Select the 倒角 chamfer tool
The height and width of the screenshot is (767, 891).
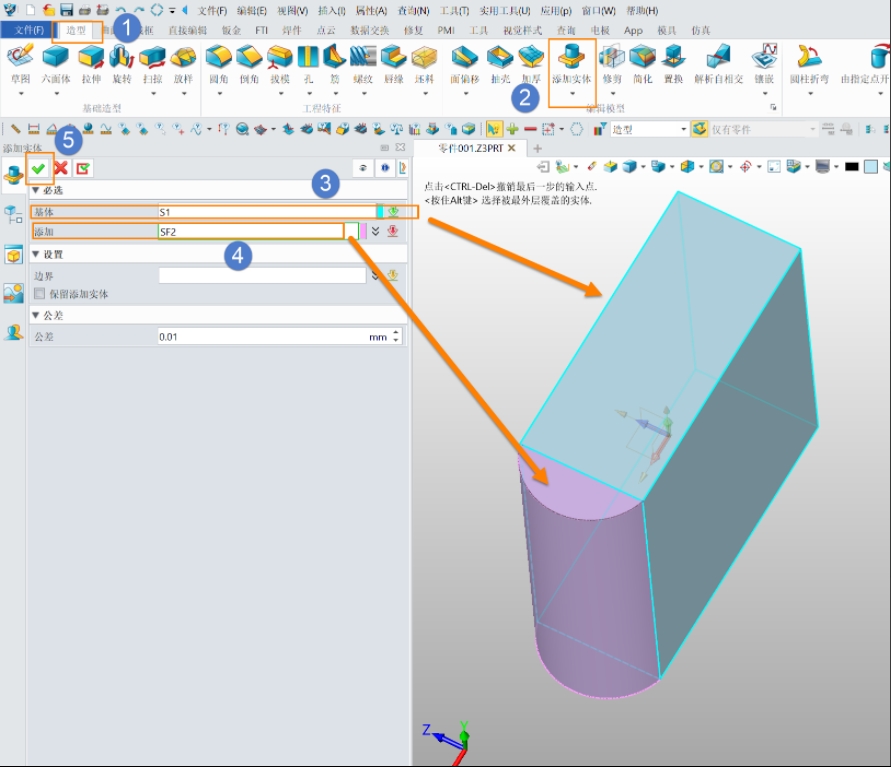(249, 64)
